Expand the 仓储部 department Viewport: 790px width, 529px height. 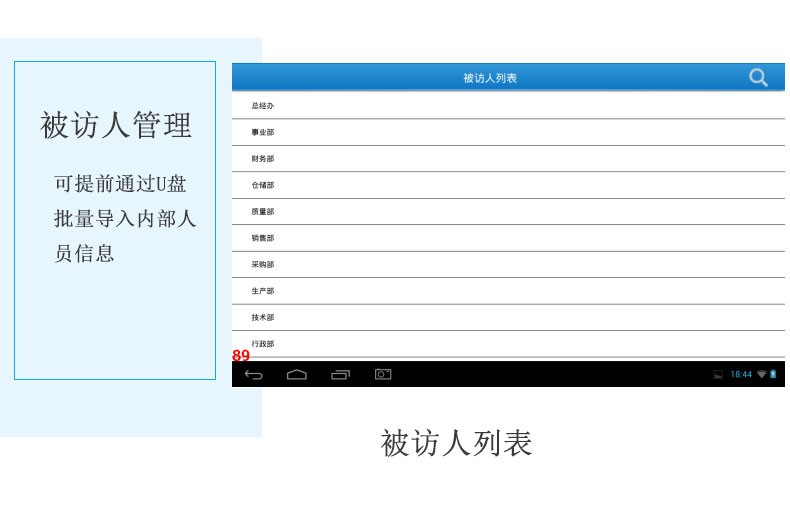263,185
